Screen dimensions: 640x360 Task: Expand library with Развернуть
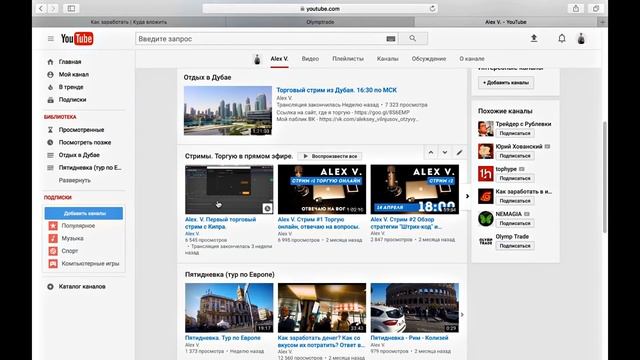(75, 180)
